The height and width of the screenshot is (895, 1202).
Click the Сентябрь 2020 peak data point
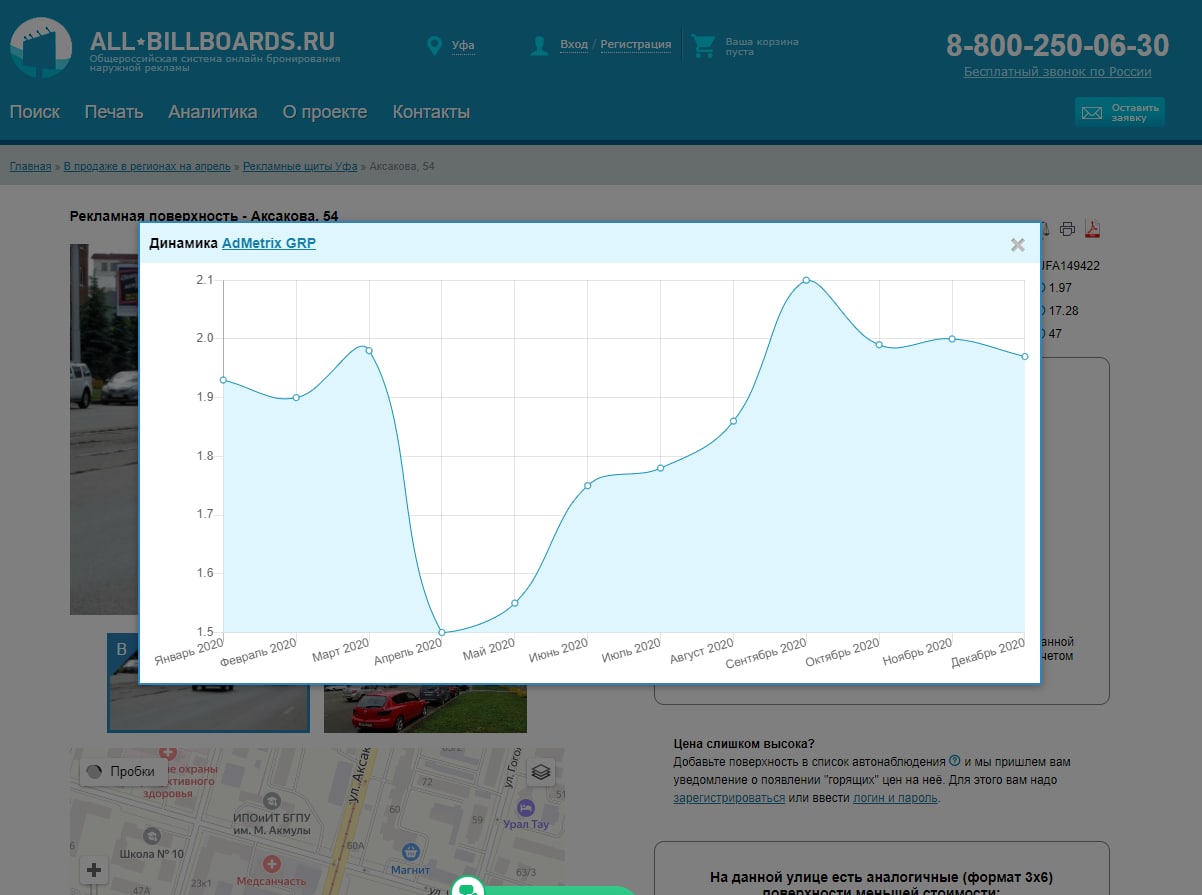click(x=806, y=280)
